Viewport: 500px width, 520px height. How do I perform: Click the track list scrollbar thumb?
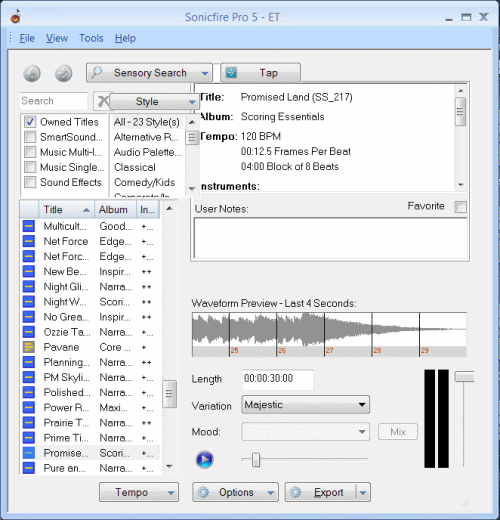click(169, 394)
